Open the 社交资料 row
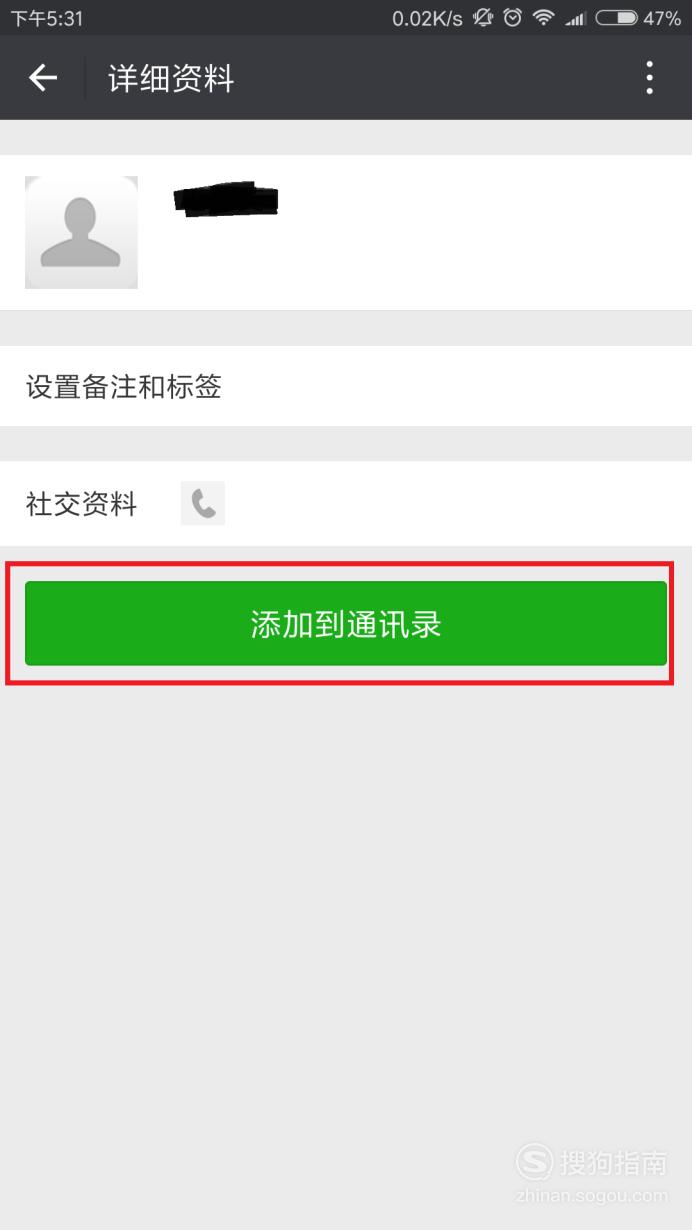692x1230 pixels. 346,503
